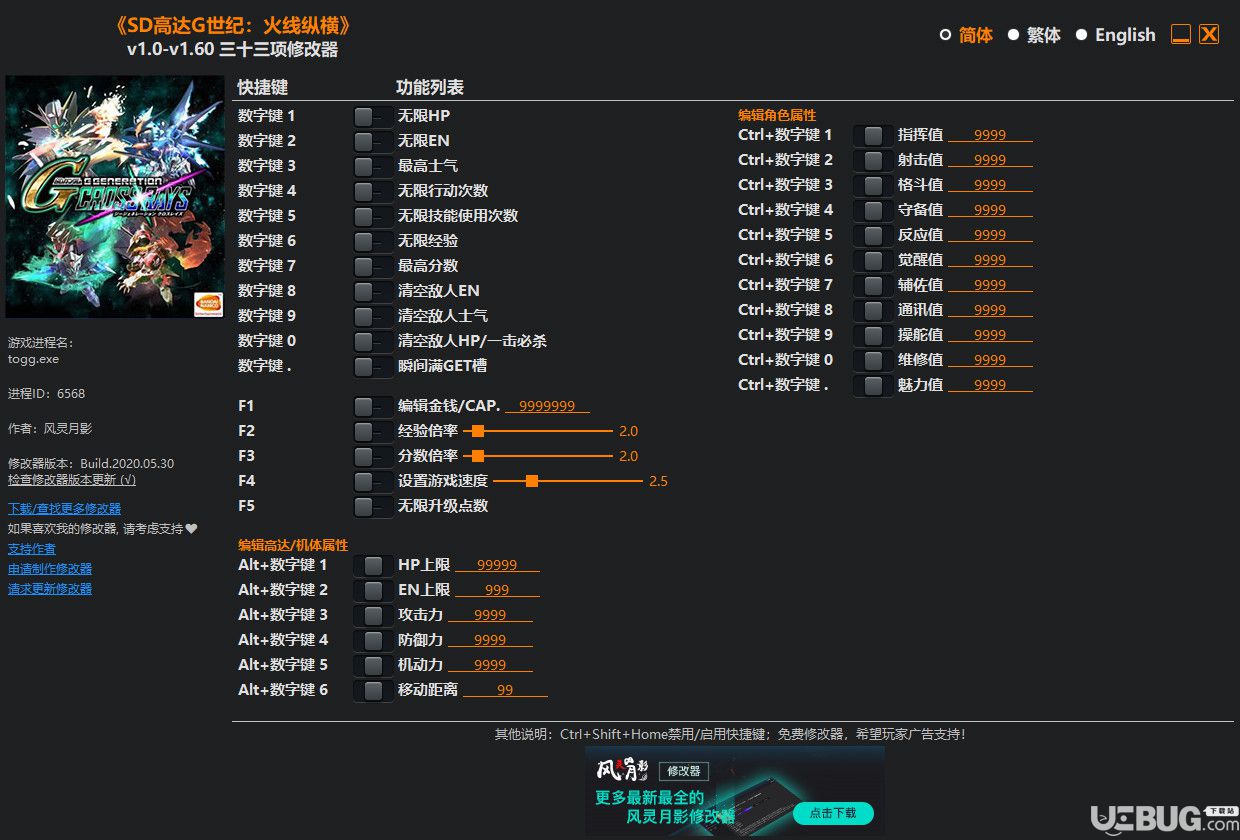Select 简体 language option
The height and width of the screenshot is (840, 1240).
(x=966, y=35)
